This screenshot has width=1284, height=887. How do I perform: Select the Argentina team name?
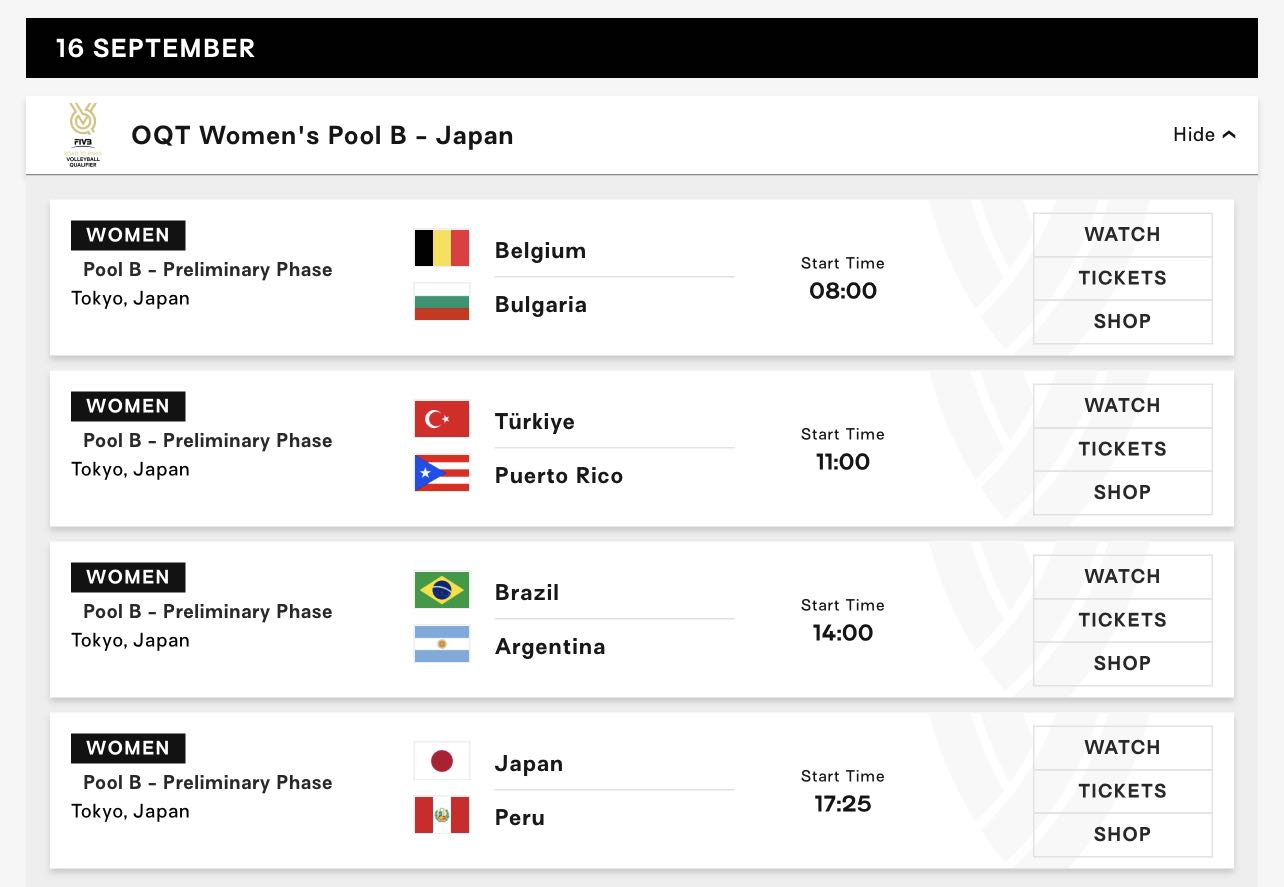click(550, 646)
